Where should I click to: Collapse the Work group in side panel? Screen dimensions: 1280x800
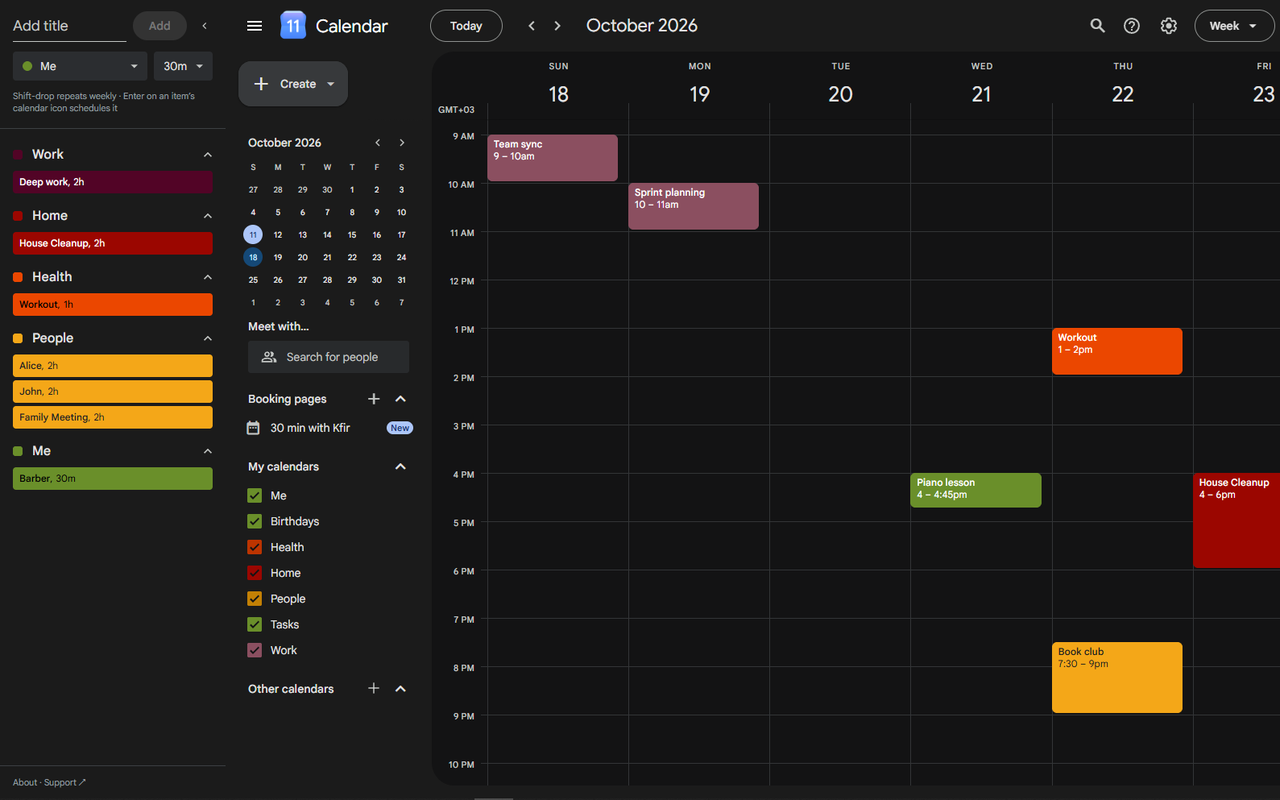point(208,155)
